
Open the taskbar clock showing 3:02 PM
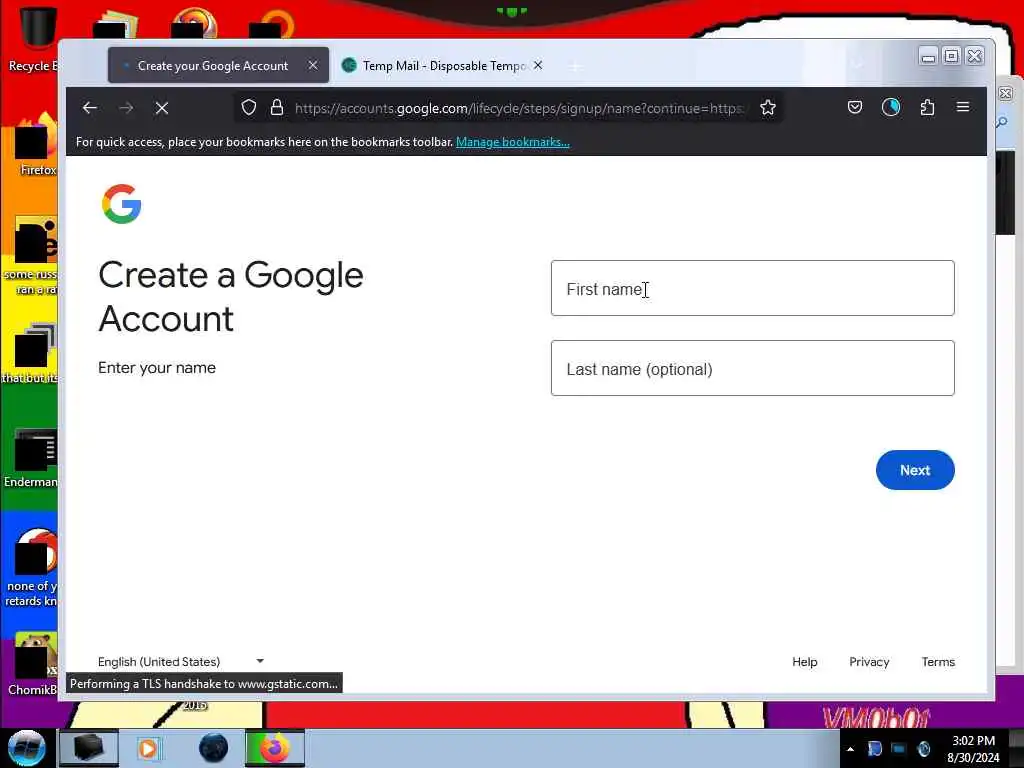[x=973, y=749]
